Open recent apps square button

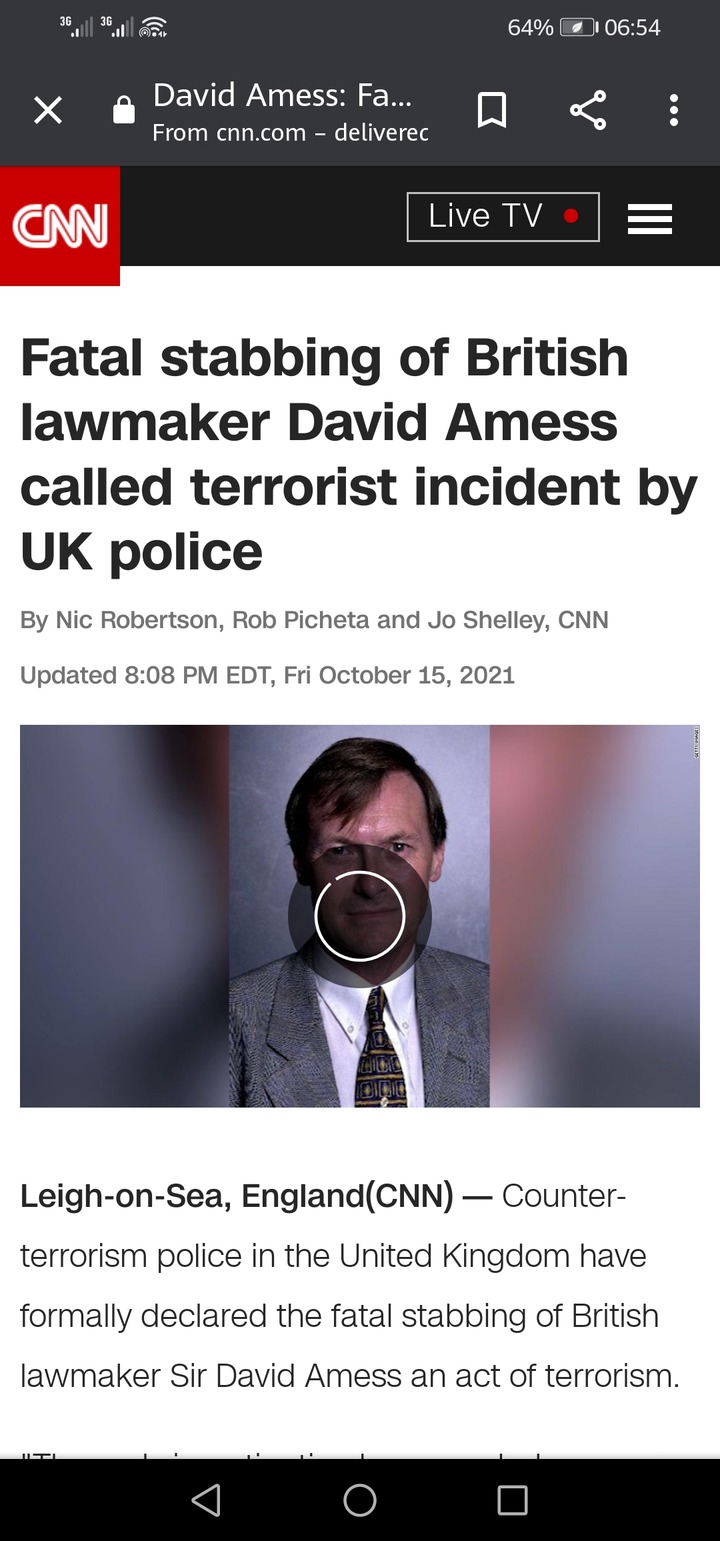coord(513,1499)
